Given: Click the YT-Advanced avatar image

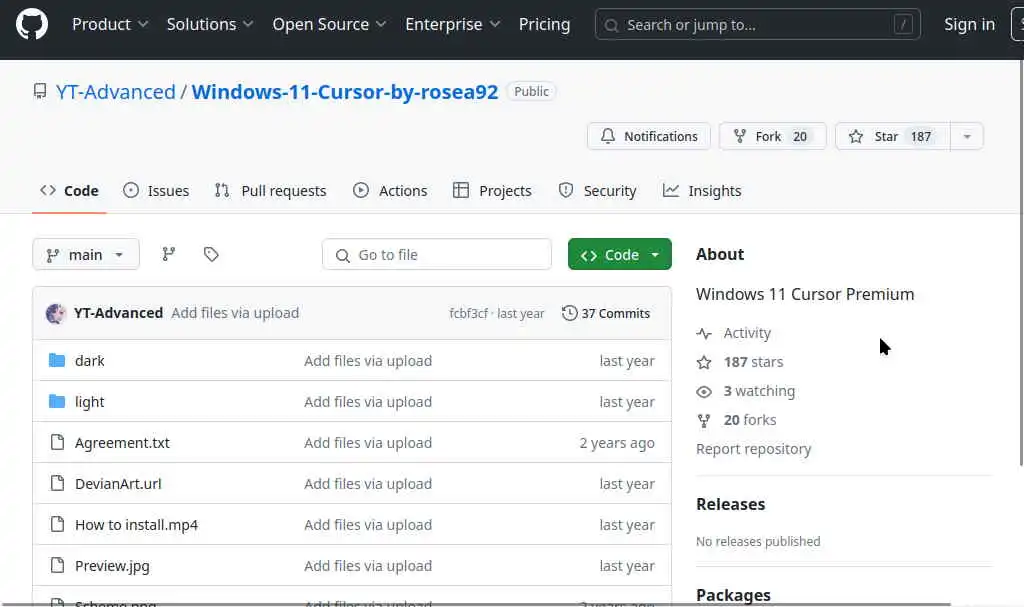Looking at the screenshot, I should click(56, 313).
